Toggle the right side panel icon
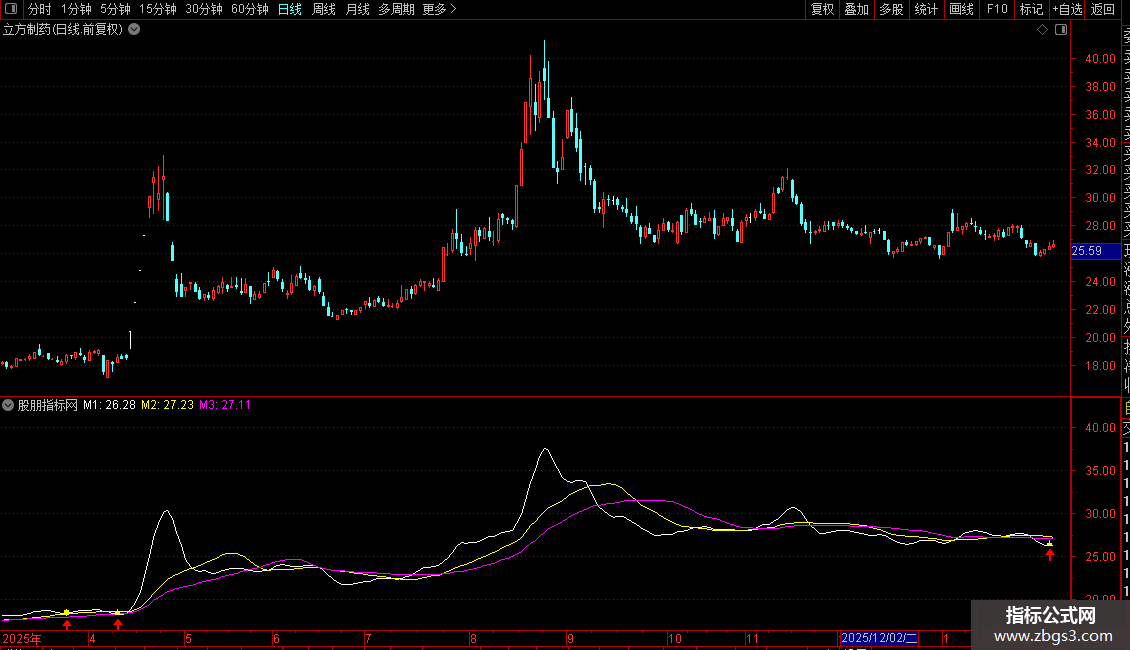 coord(1061,30)
